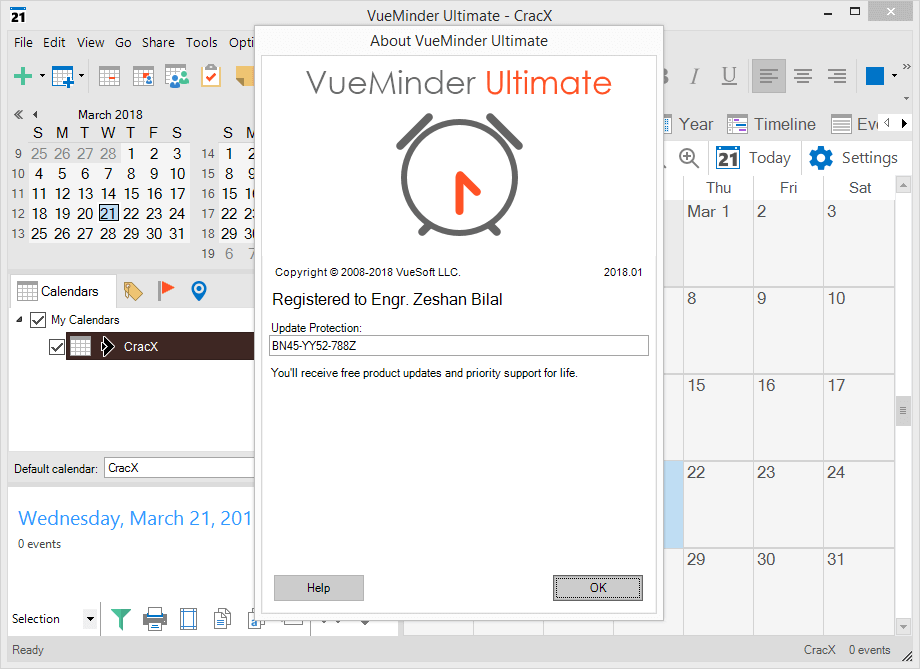
Task: Switch to the Calendars tab
Action: 63,291
